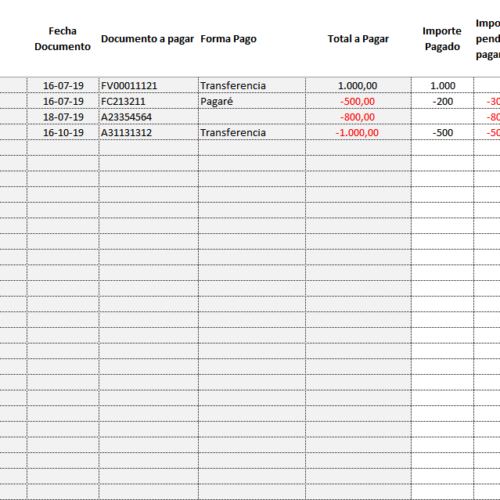Click the date cell in the FV00011121 row

coord(63,85)
